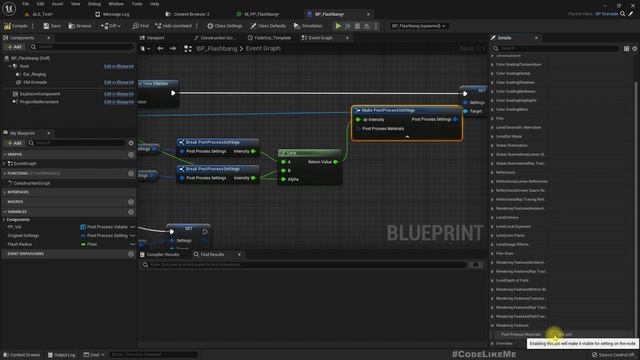640x360 pixels.
Task: Switch to the Compiler Results tab
Action: [x=160, y=254]
